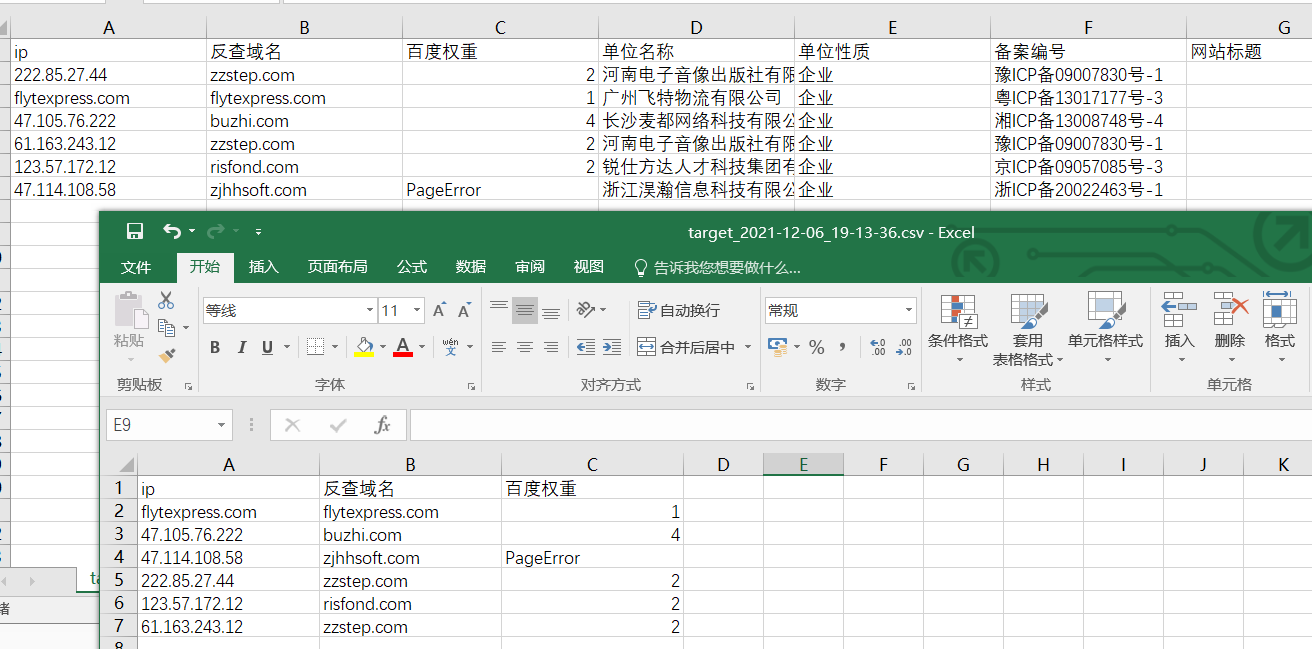Viewport: 1312px width, 649px height.
Task: Click the formula bar input area
Action: point(860,425)
